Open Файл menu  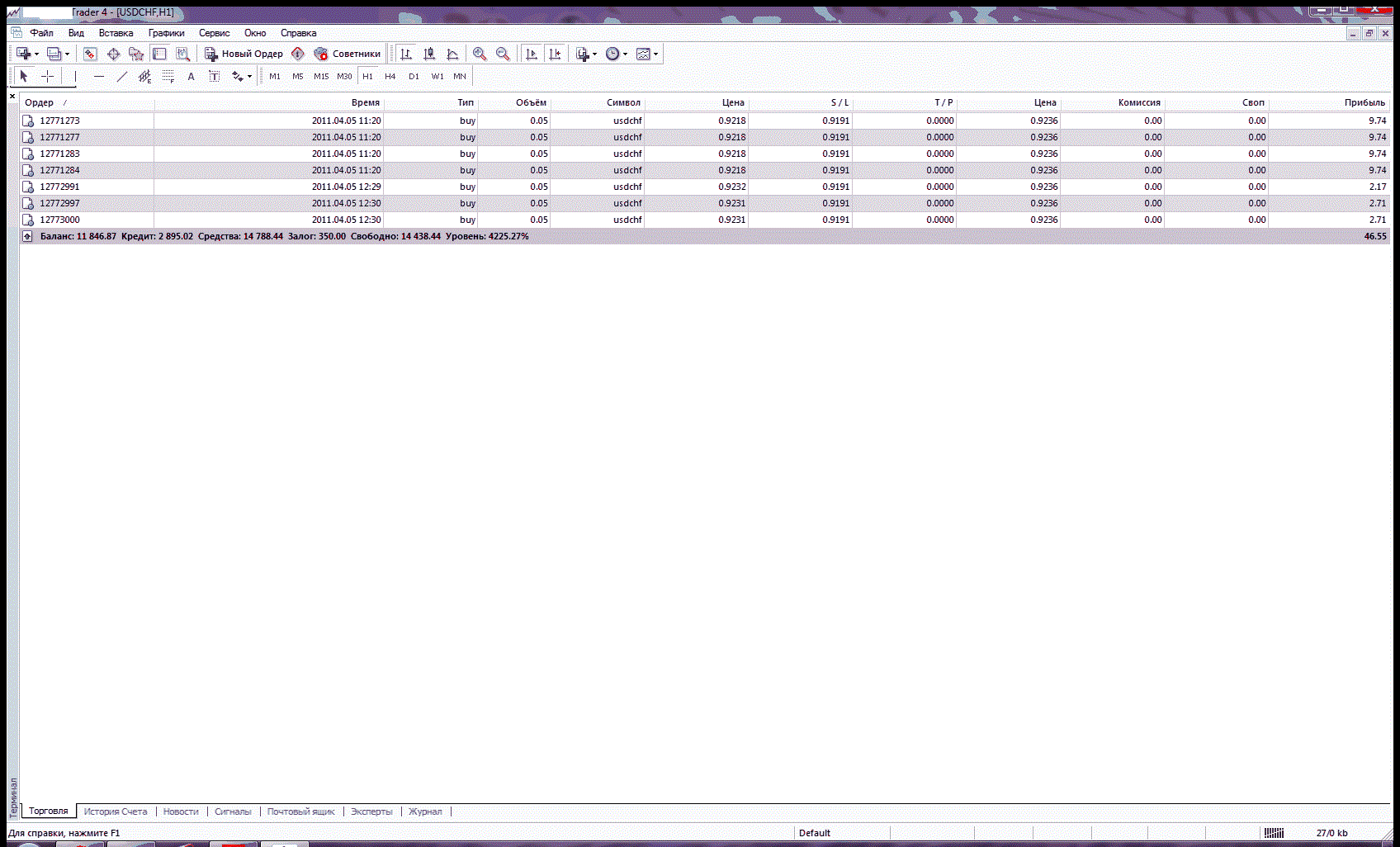coord(41,33)
